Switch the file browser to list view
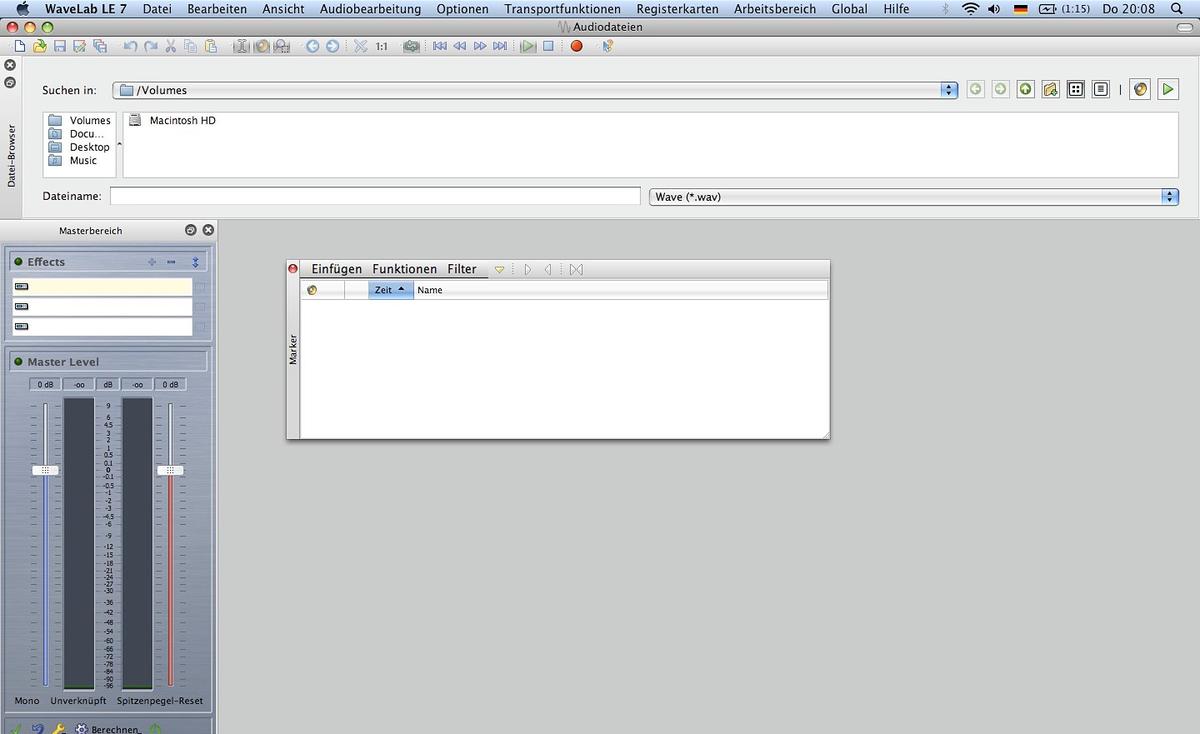Viewport: 1200px width, 734px height. pyautogui.click(x=1101, y=89)
